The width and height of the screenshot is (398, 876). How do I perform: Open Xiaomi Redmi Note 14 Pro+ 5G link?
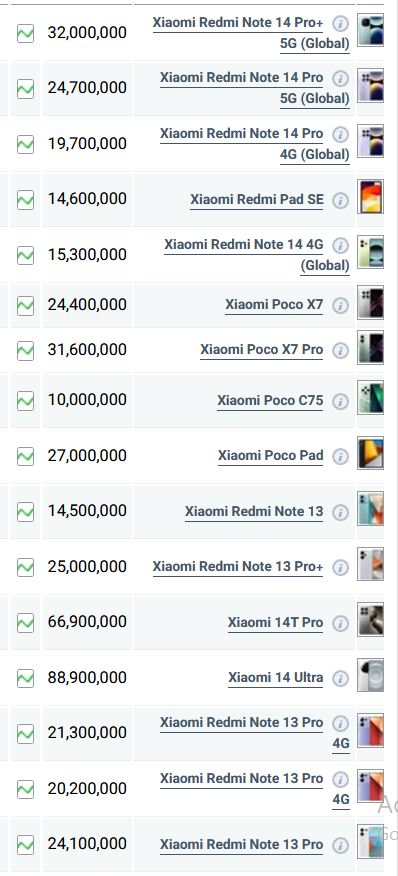251,33
